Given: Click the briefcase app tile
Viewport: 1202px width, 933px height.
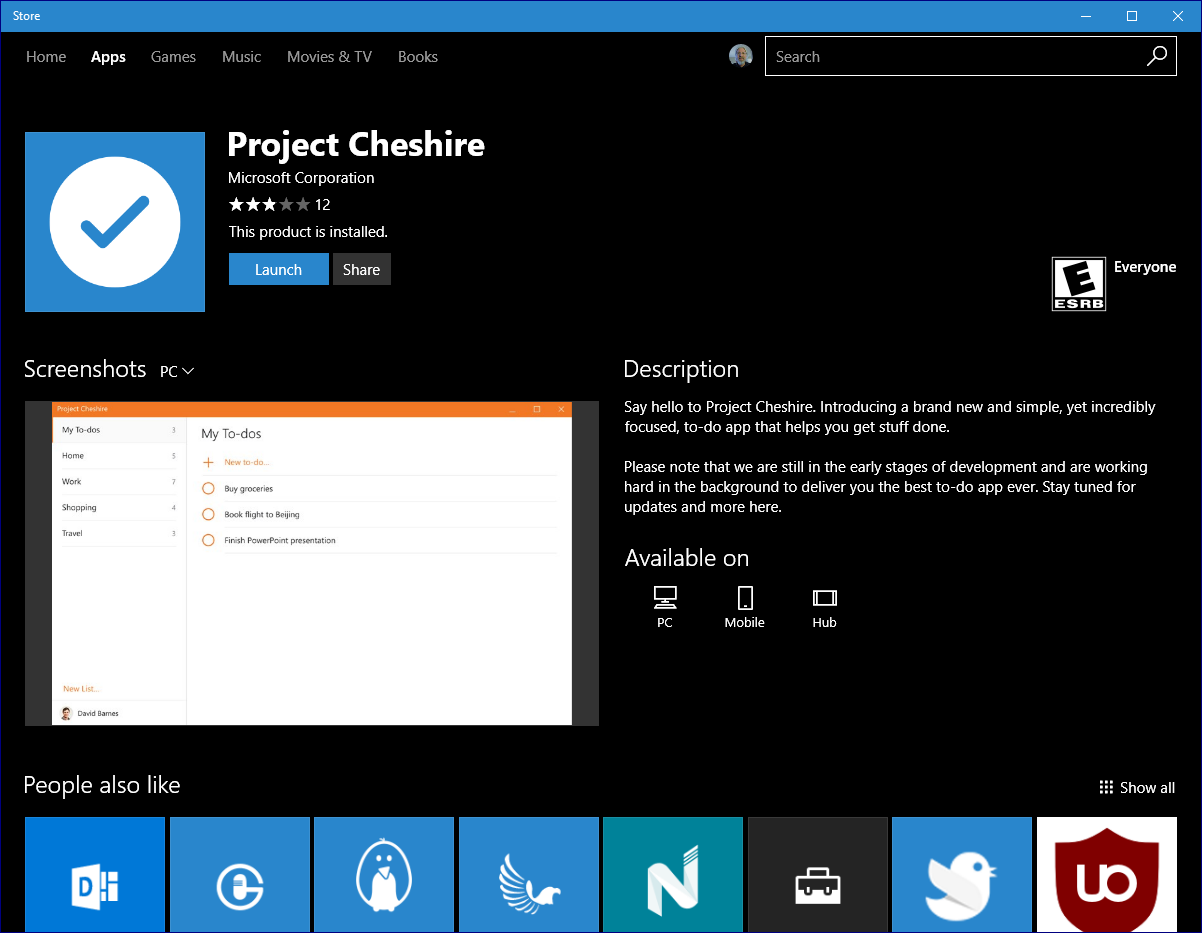Looking at the screenshot, I should (x=817, y=875).
